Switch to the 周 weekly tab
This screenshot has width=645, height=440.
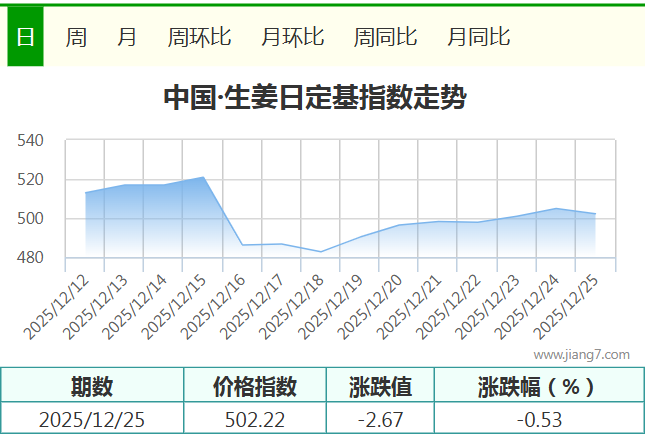76,37
